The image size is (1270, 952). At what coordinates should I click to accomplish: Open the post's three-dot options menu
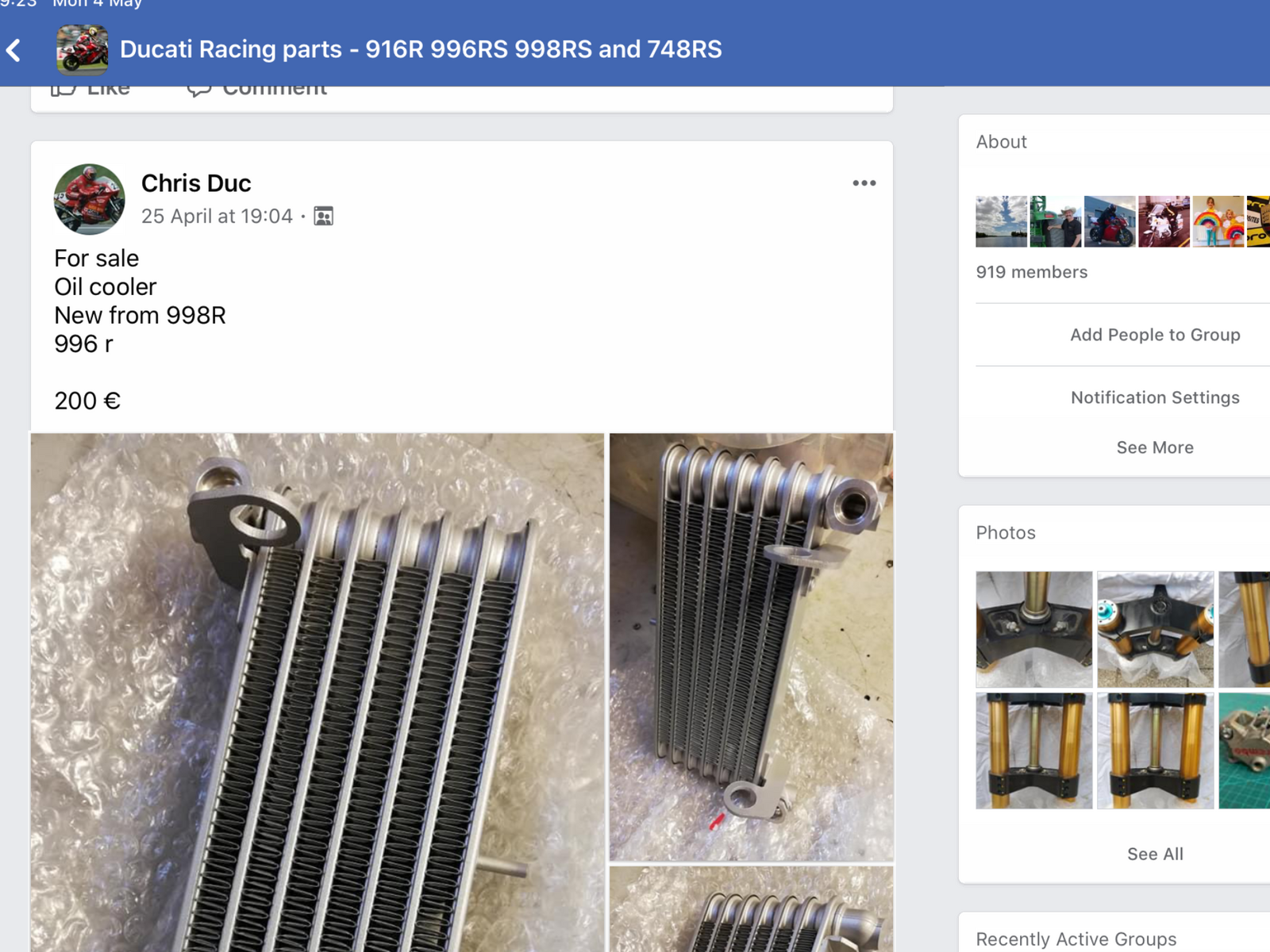pos(864,183)
